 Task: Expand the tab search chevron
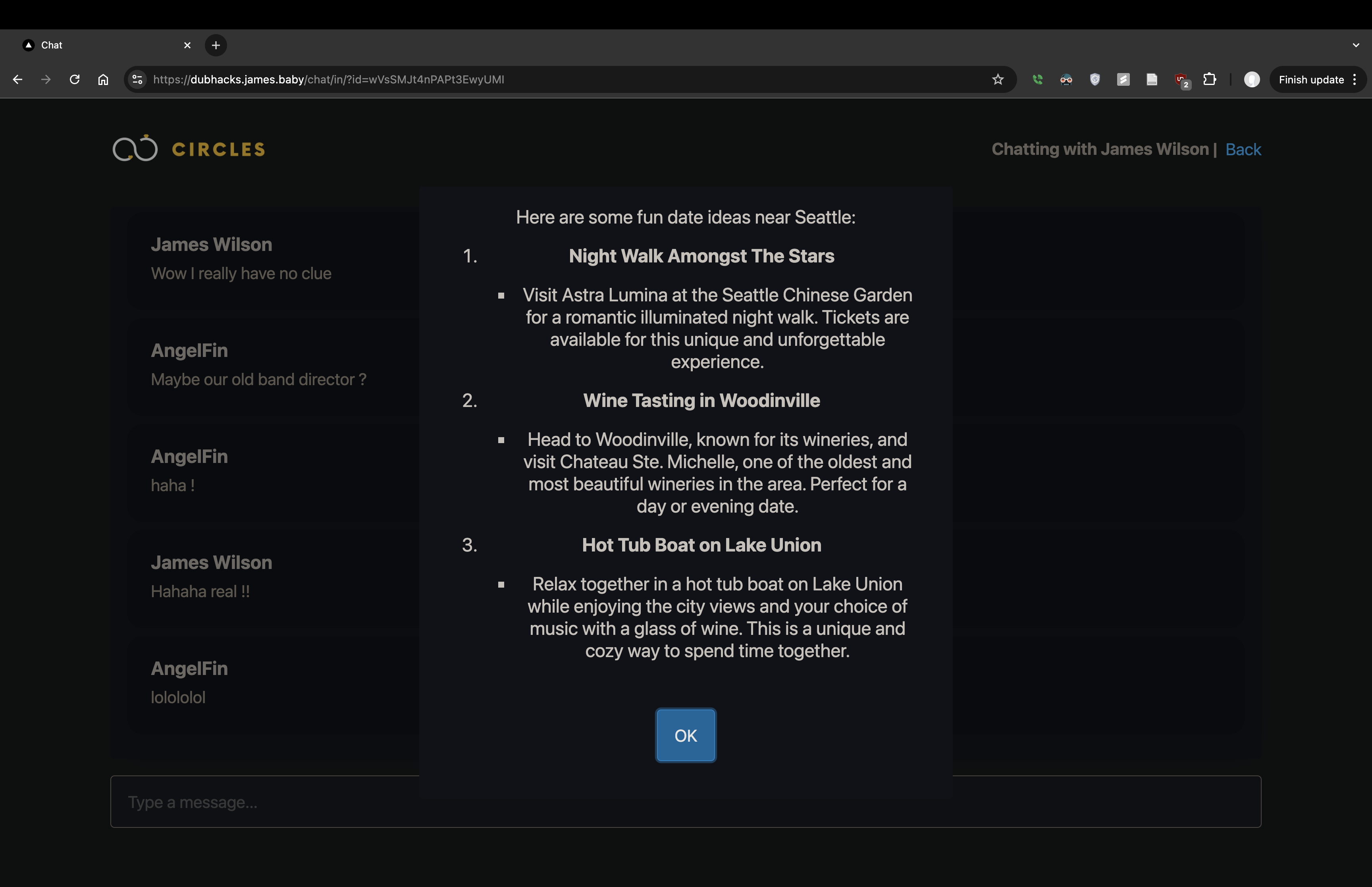1355,45
